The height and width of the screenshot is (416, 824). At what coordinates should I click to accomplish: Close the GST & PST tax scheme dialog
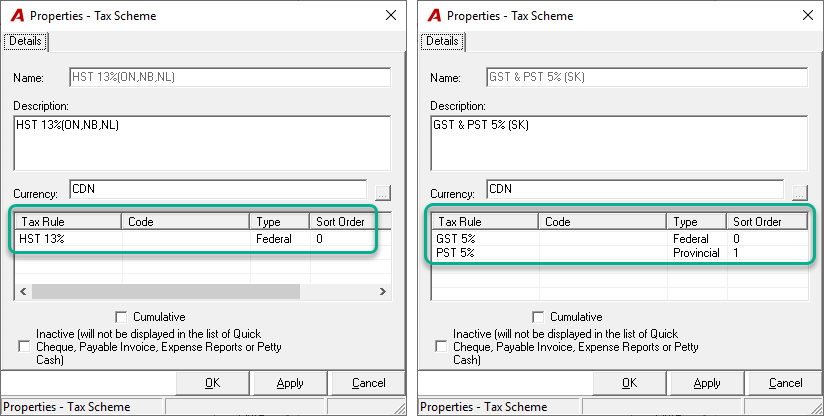tap(808, 15)
